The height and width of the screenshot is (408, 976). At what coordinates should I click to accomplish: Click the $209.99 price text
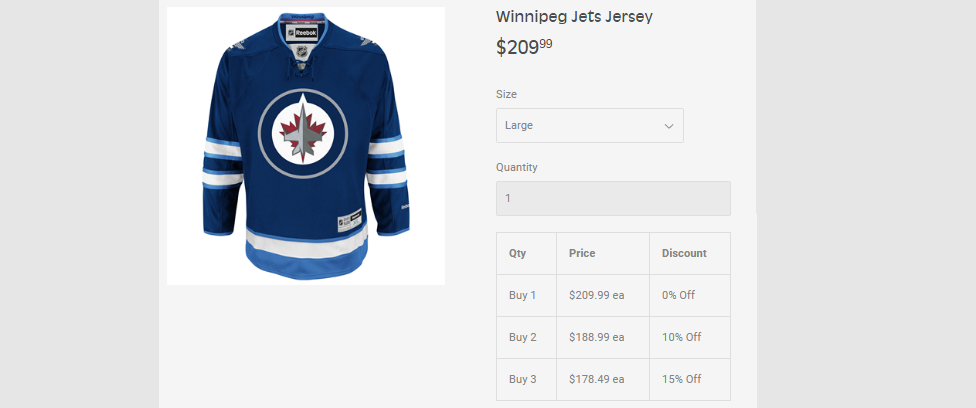click(523, 47)
